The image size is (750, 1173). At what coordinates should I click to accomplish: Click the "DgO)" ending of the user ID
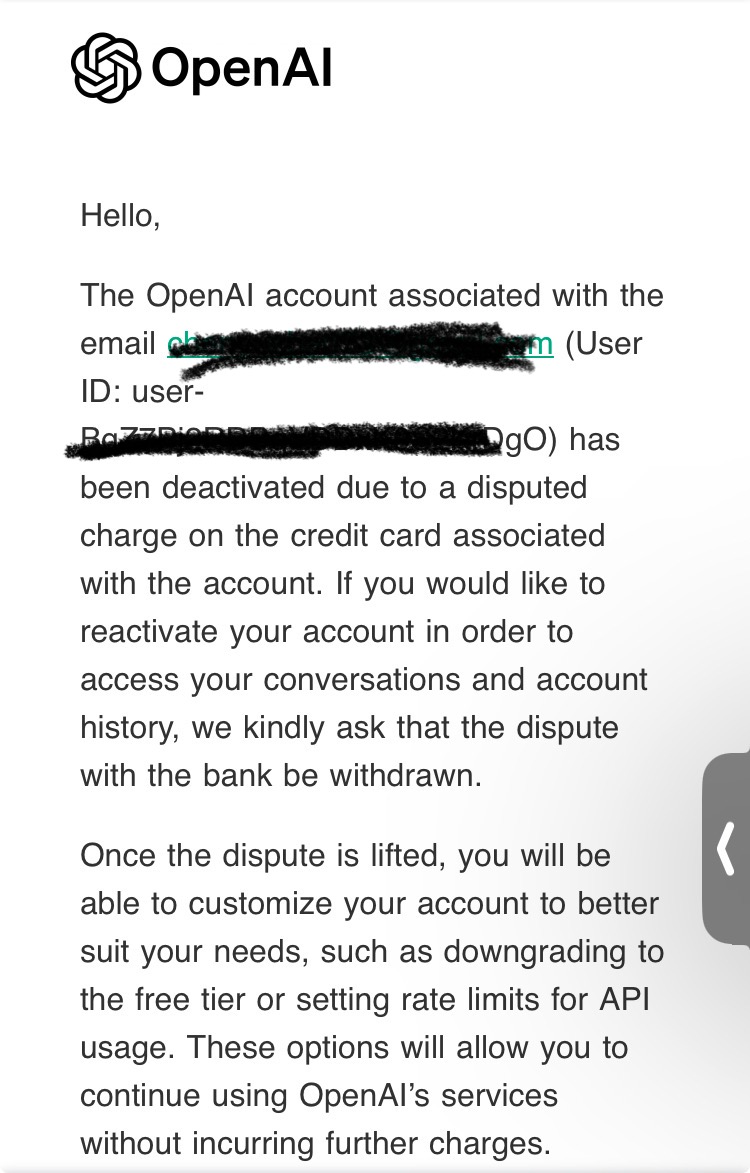pyautogui.click(x=521, y=440)
